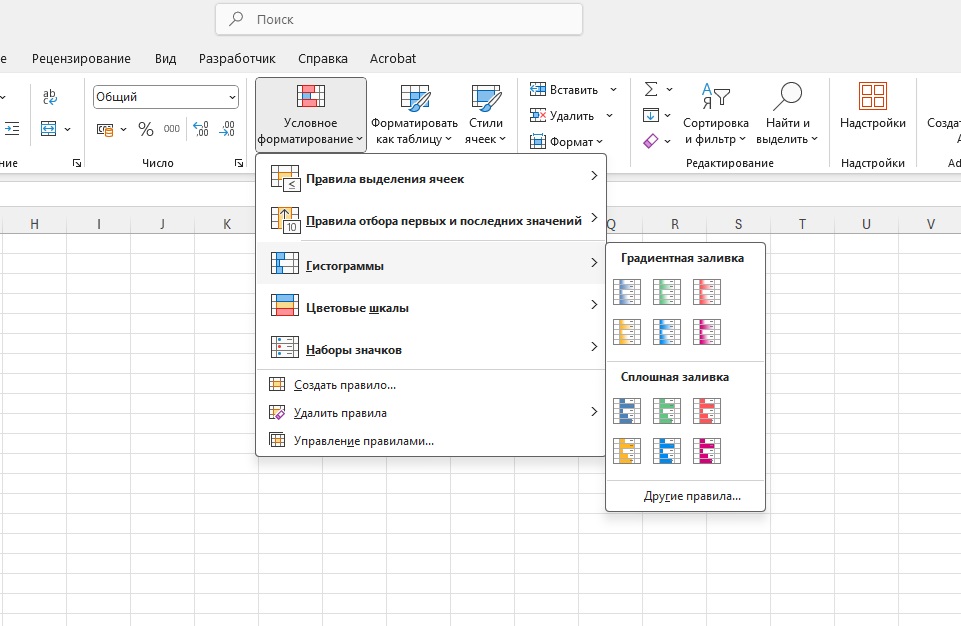
Task: Expand Merge and Center dropdown arrow
Action: pos(67,129)
